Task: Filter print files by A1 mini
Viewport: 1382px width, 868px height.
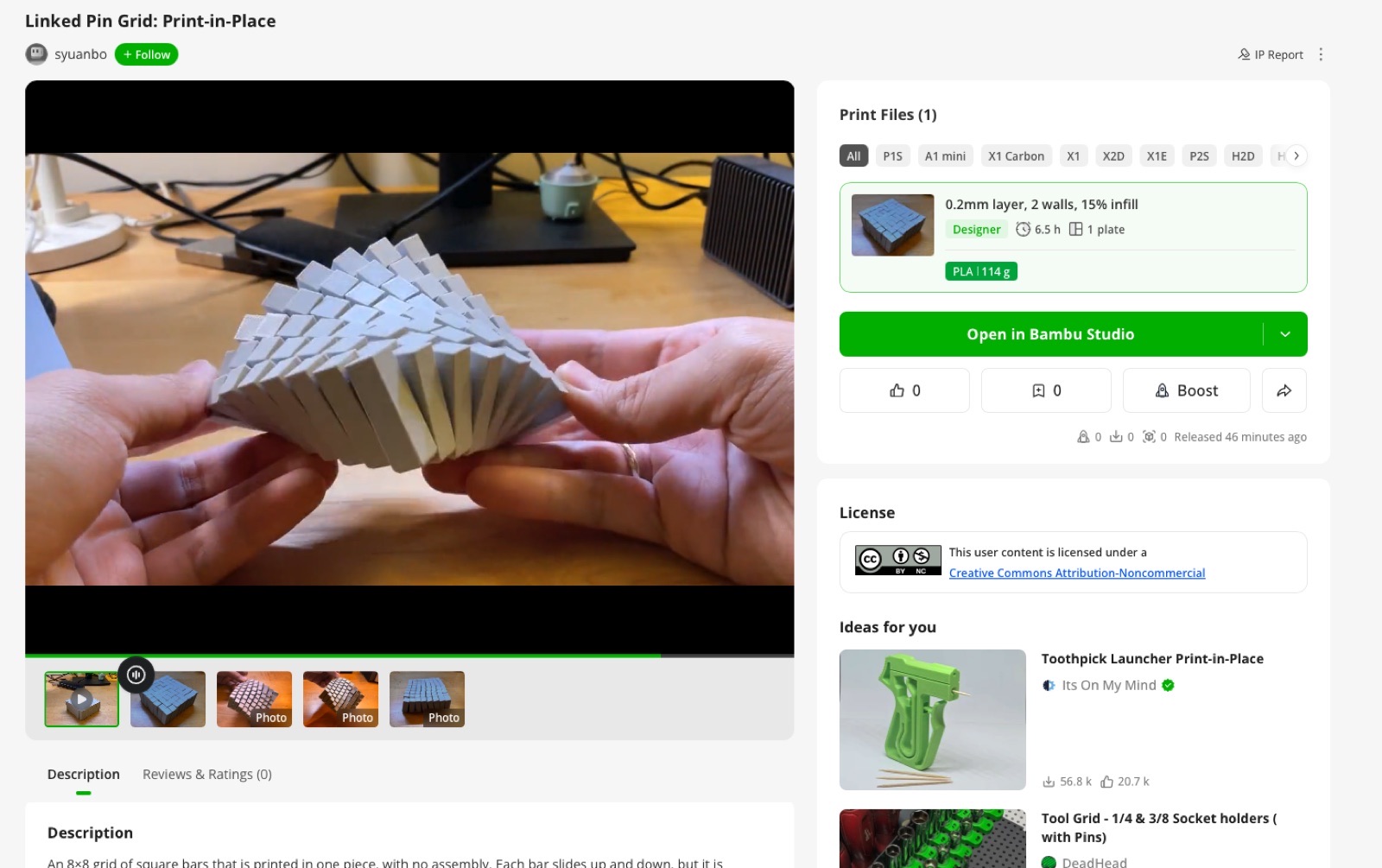Action: (945, 155)
